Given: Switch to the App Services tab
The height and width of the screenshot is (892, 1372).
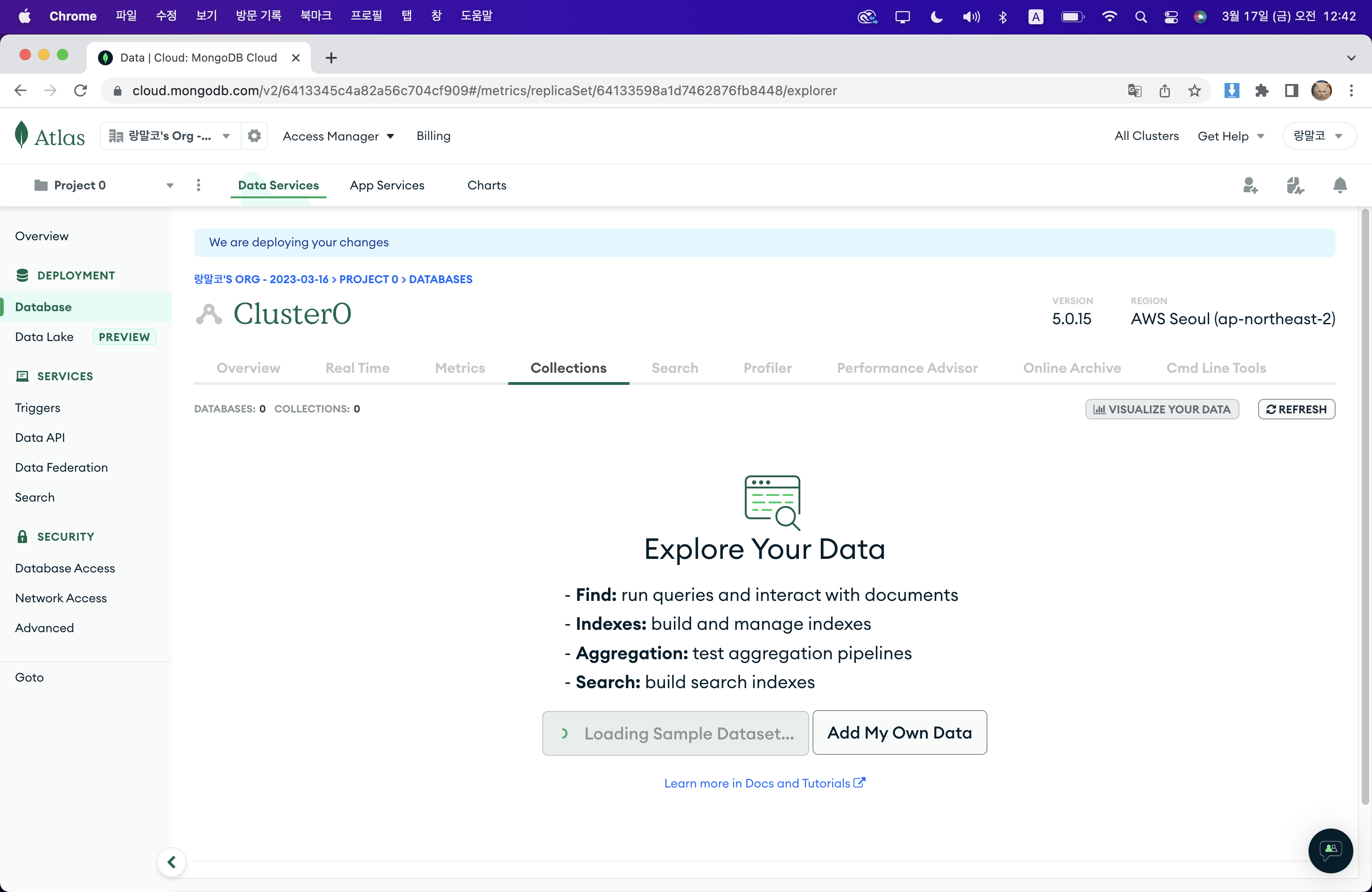Looking at the screenshot, I should coord(387,186).
